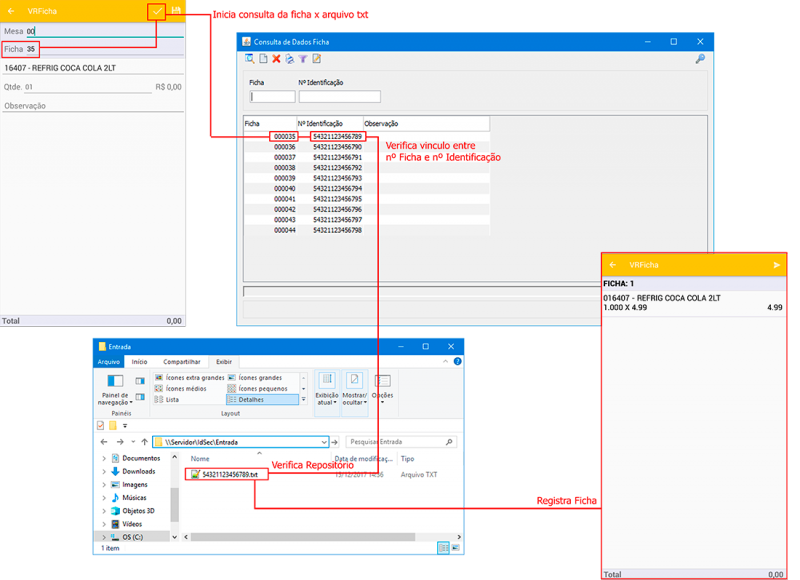Click the Explorer forward navigation arrow
800x580 pixels.
point(120,442)
